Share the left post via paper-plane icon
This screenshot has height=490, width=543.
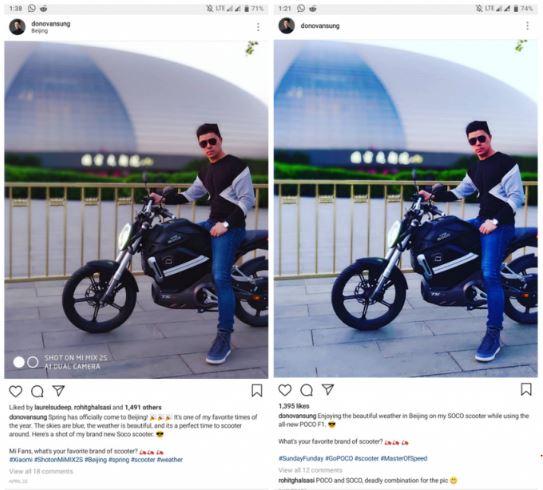tap(59, 391)
